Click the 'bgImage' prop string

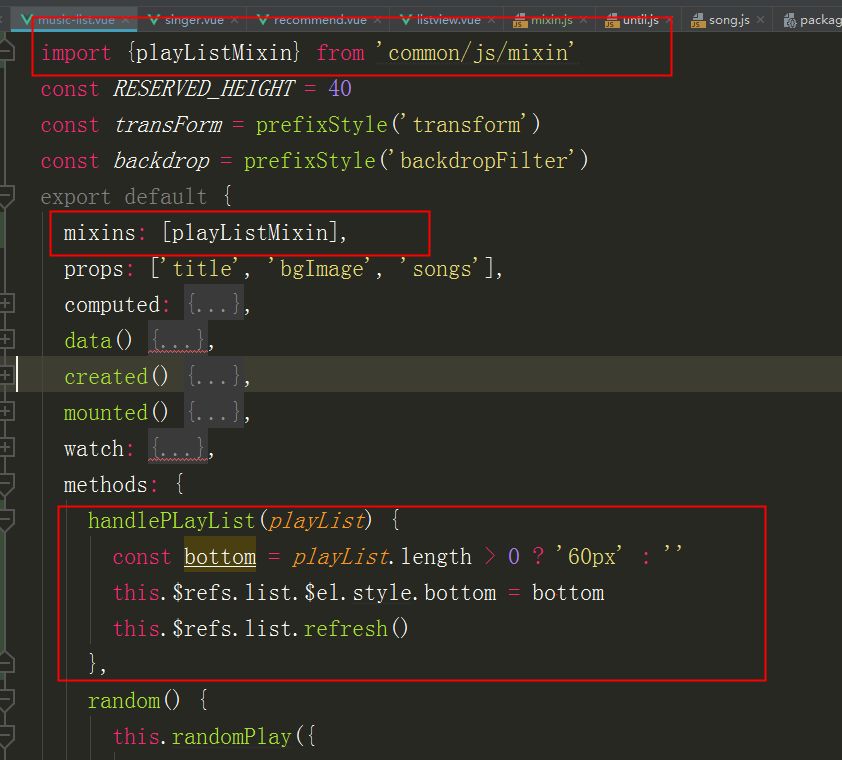[x=319, y=269]
